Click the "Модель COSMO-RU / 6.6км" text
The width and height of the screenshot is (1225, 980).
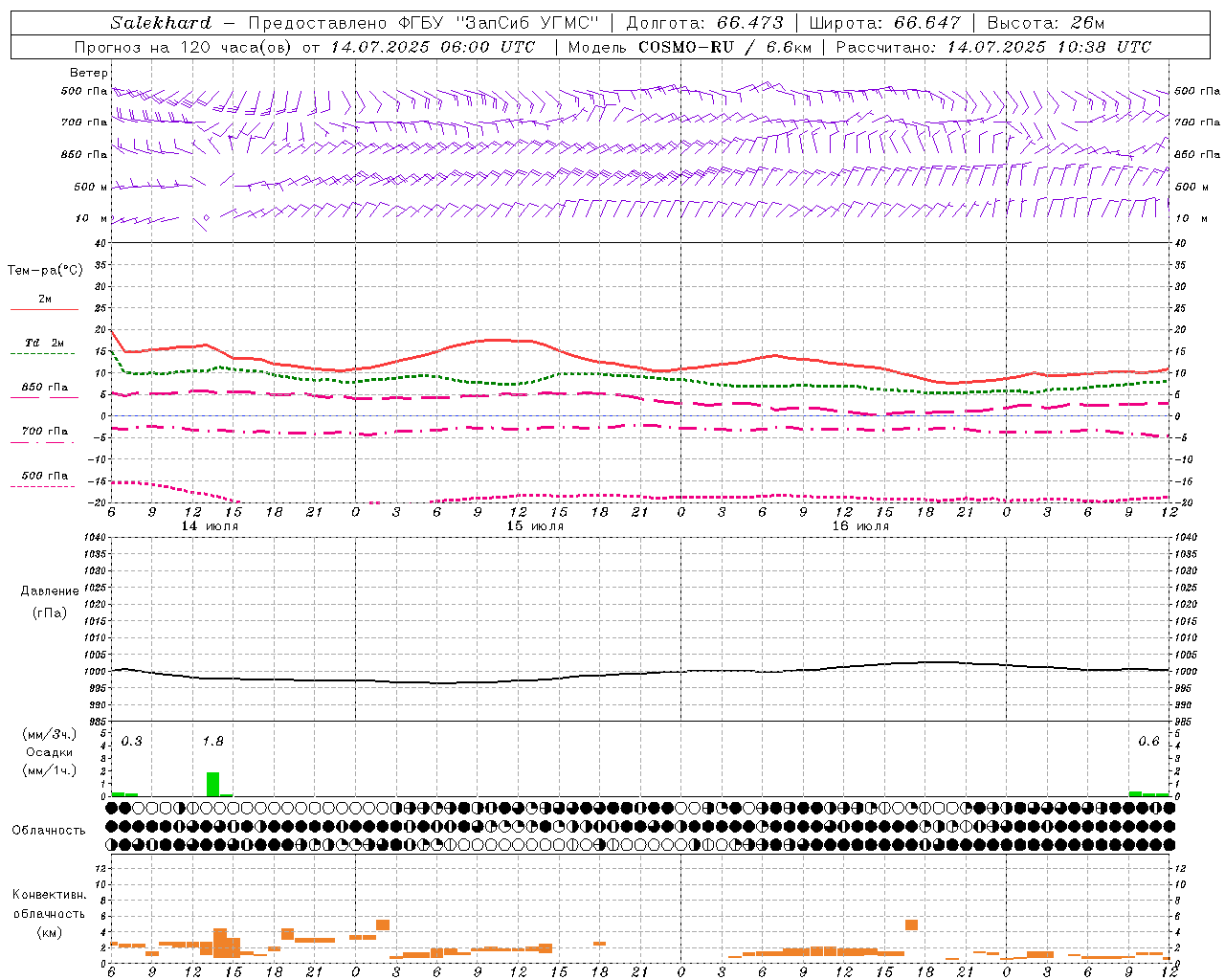[690, 47]
